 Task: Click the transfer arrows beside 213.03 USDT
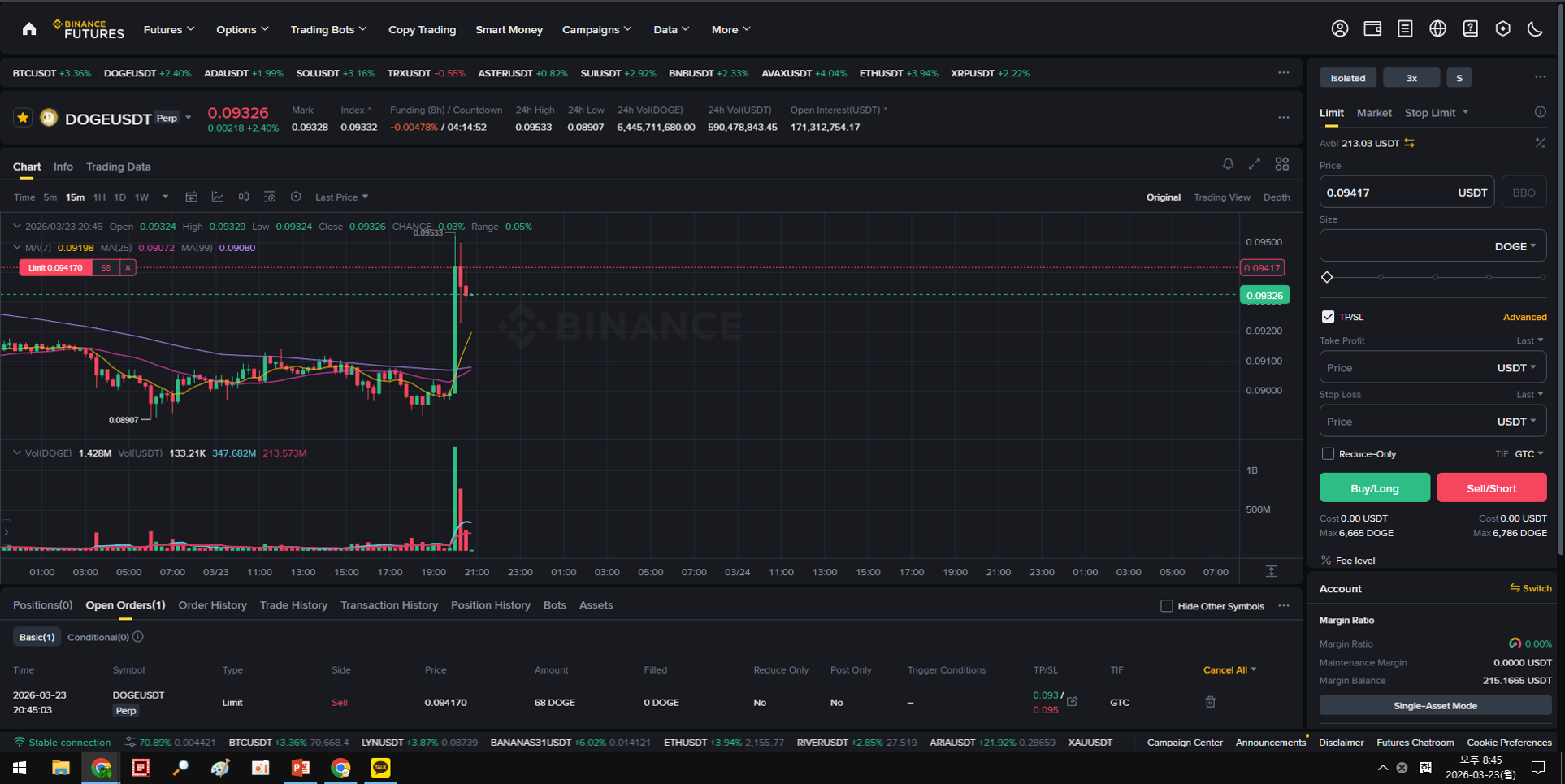tap(1410, 143)
